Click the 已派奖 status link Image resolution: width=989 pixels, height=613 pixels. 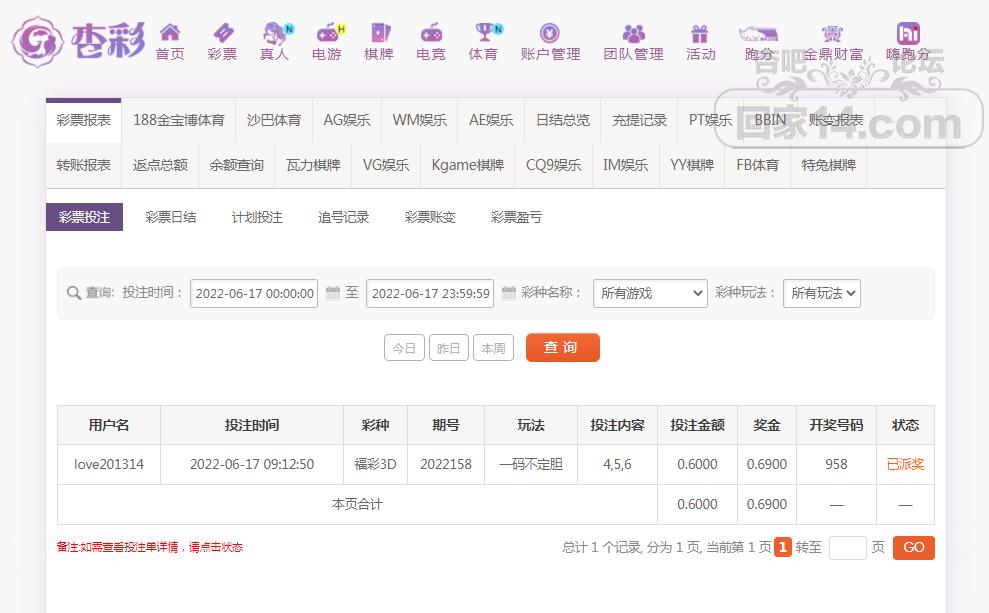click(905, 464)
